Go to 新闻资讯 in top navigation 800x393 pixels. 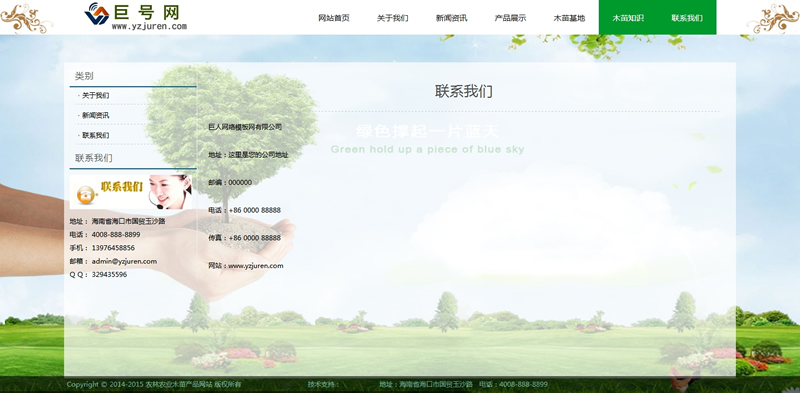pos(451,18)
